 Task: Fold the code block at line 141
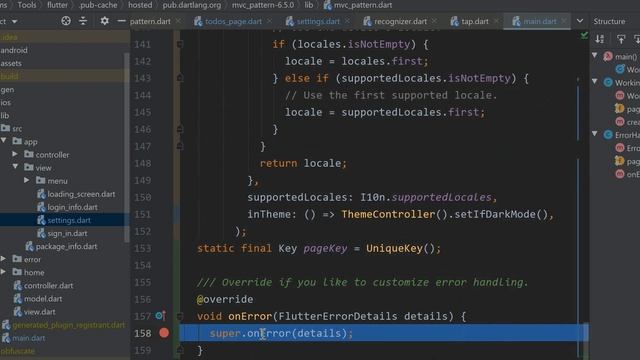coord(180,44)
